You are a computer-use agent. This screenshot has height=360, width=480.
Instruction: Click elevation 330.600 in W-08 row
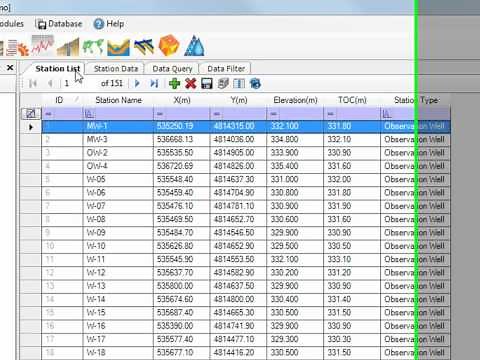pos(295,219)
